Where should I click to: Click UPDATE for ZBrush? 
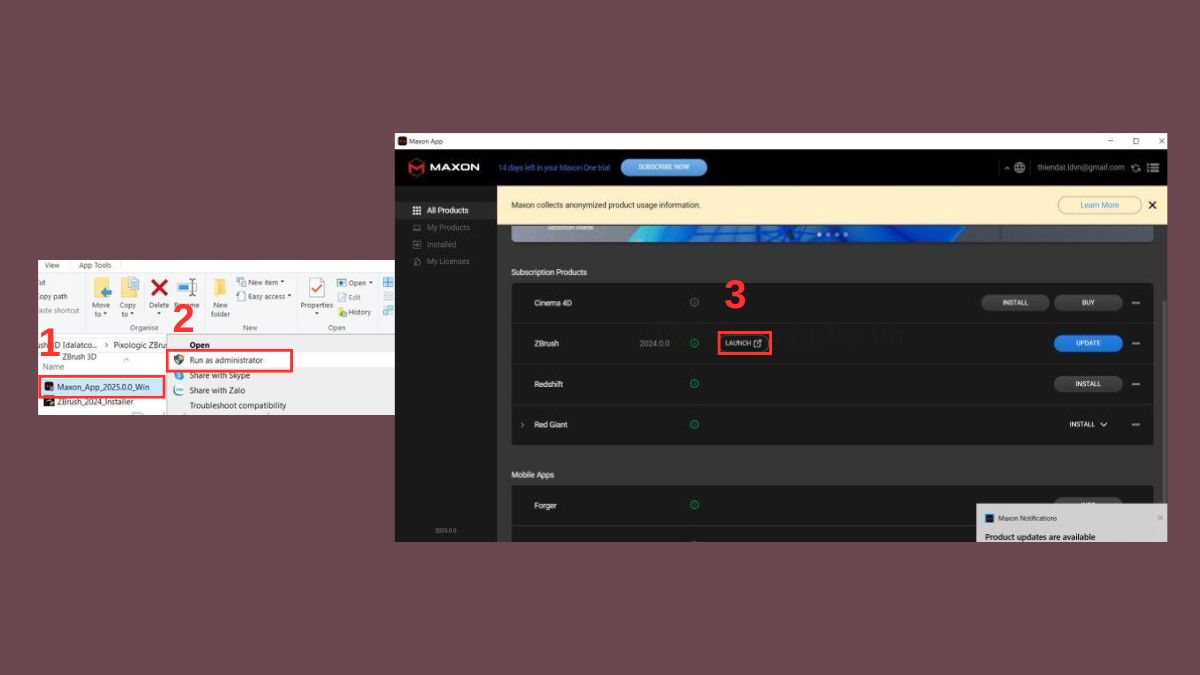point(1088,343)
